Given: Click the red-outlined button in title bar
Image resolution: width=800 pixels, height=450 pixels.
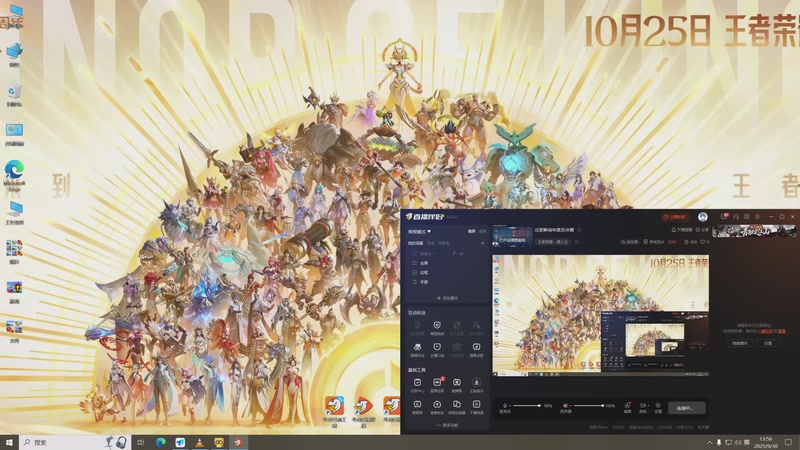Looking at the screenshot, I should pos(674,217).
